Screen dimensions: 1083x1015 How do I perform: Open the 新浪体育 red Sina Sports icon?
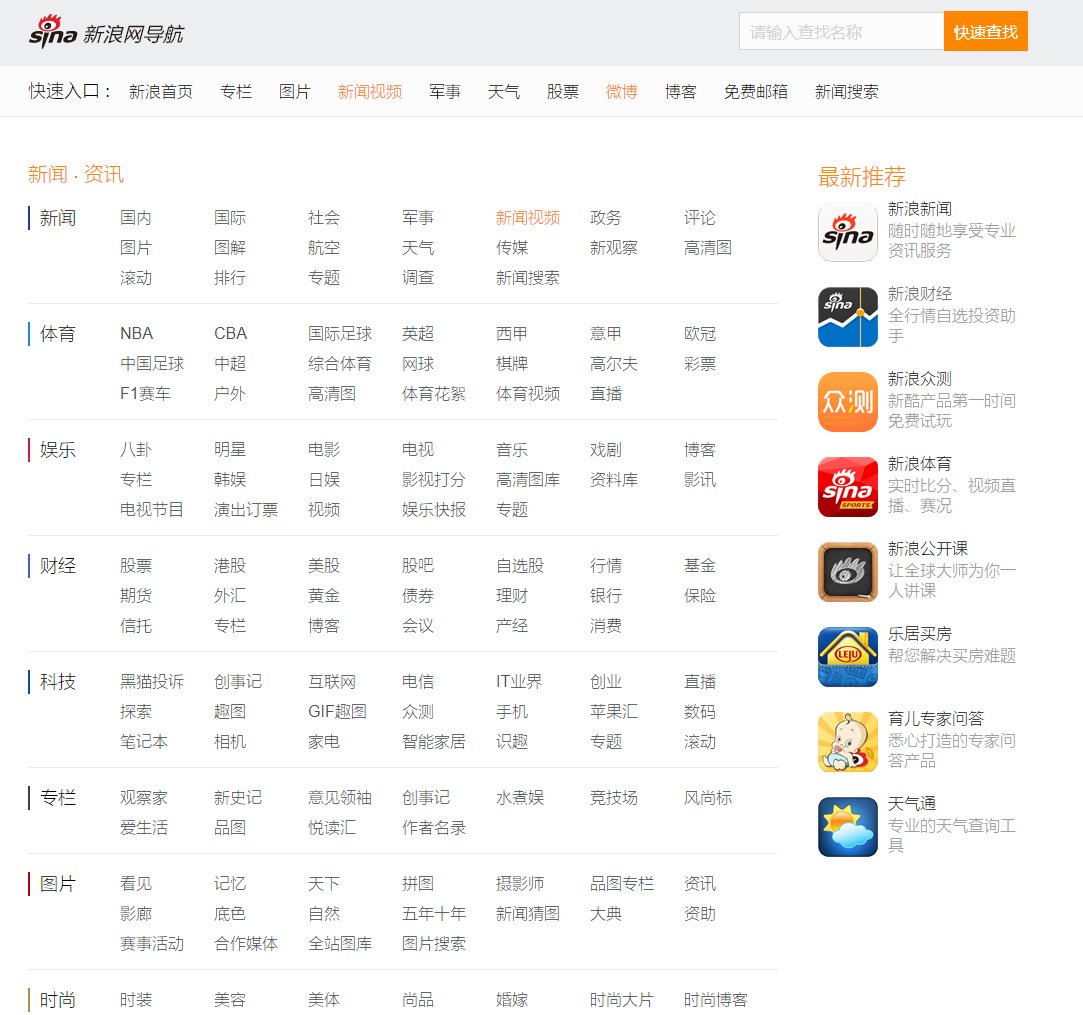(847, 487)
